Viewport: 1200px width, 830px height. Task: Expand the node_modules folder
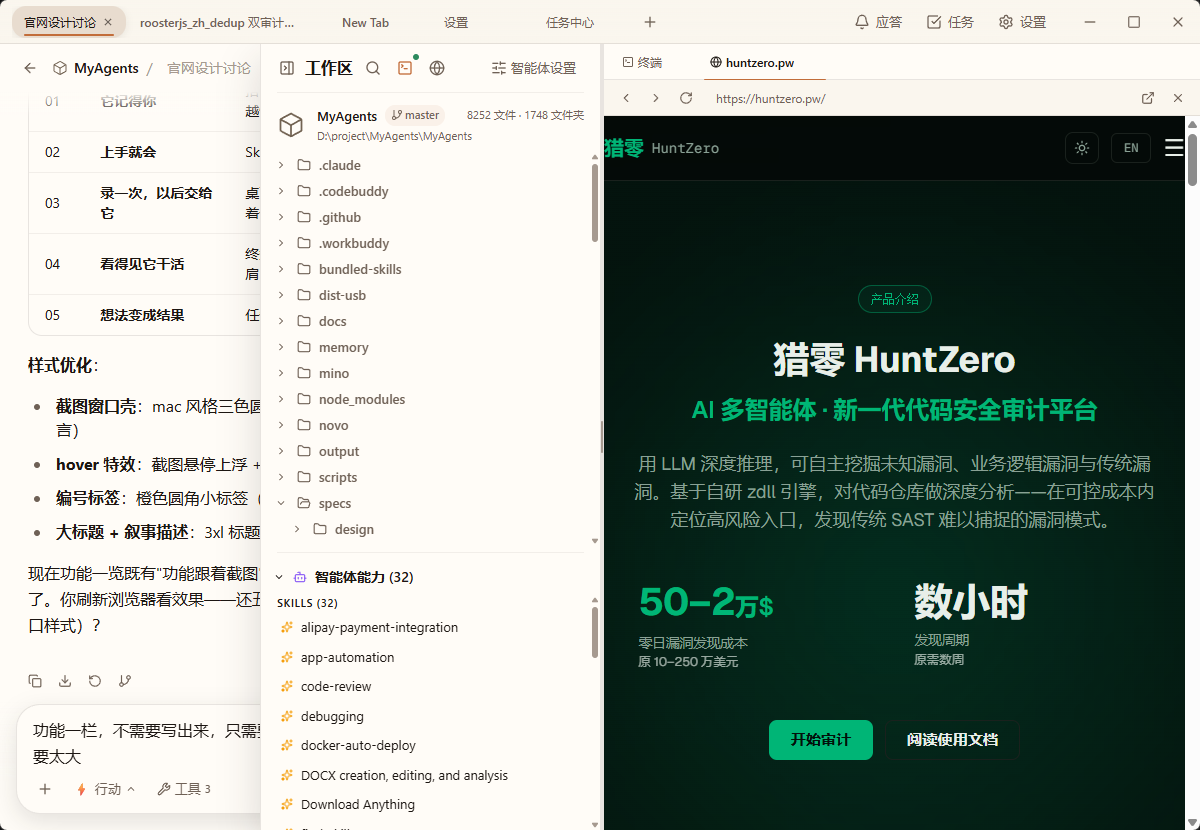[x=281, y=399]
